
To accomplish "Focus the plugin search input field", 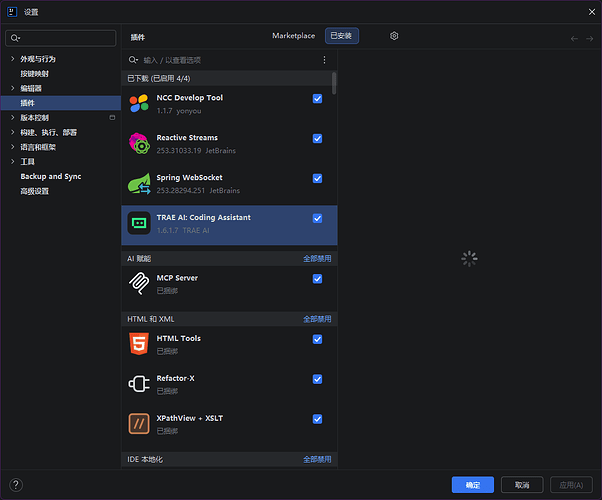I will (x=230, y=60).
